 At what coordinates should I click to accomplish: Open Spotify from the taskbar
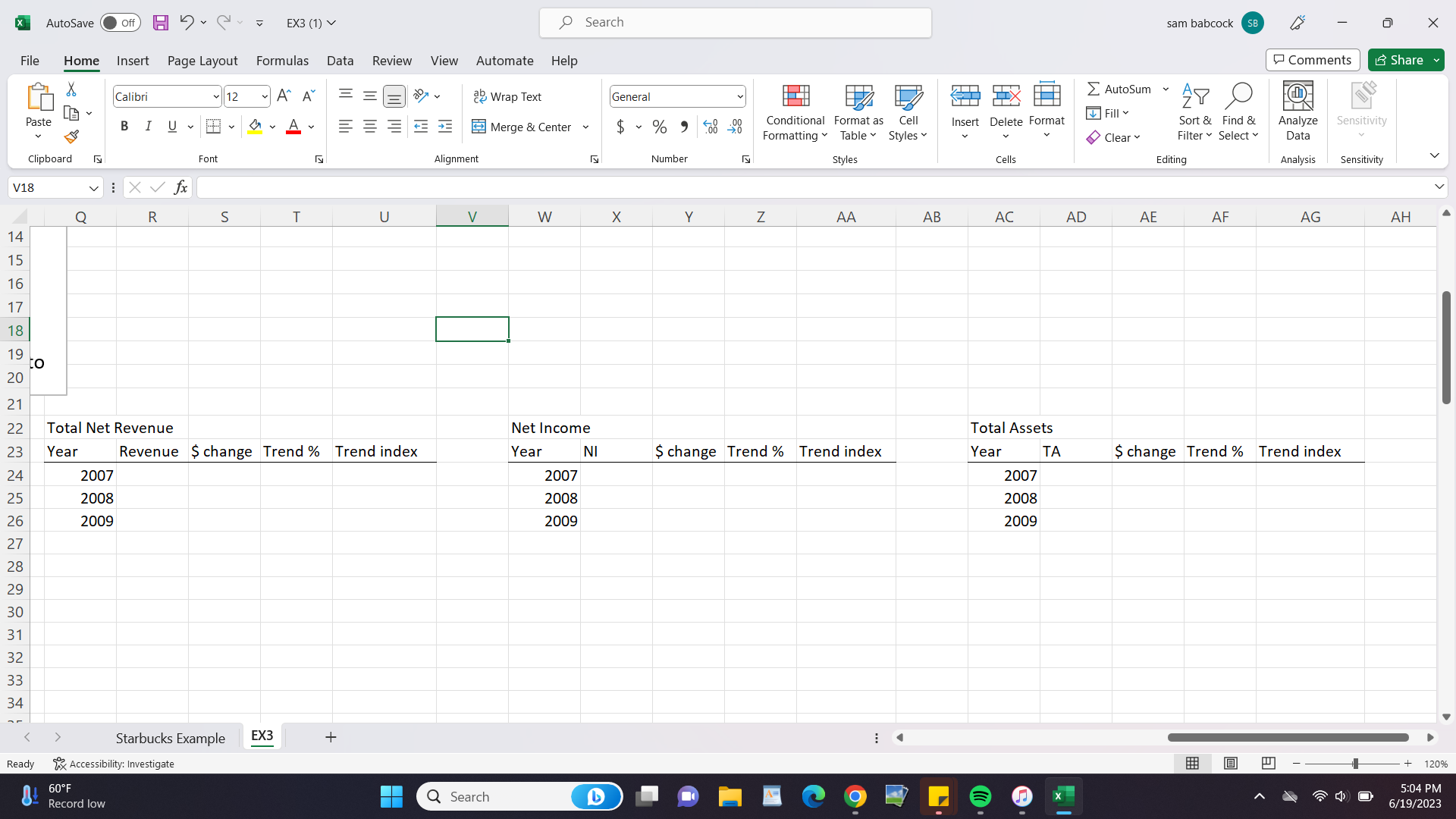coord(980,796)
